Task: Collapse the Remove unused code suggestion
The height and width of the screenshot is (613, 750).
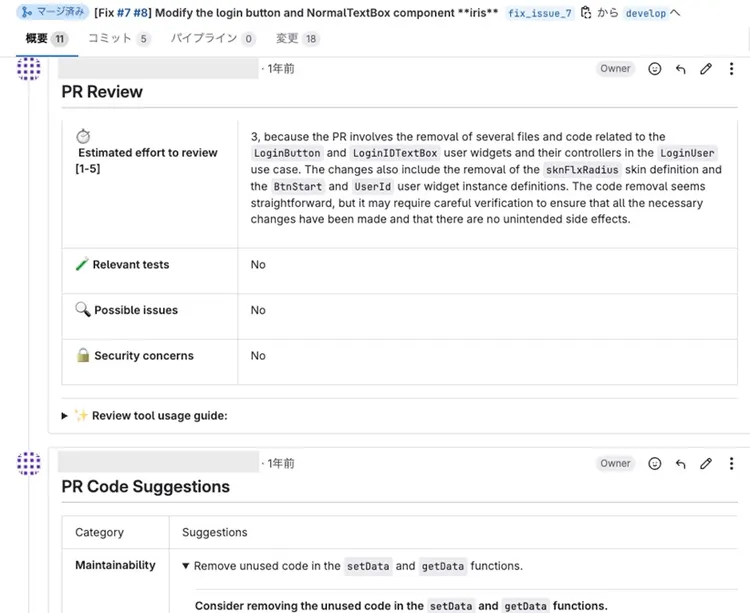Action: [185, 566]
